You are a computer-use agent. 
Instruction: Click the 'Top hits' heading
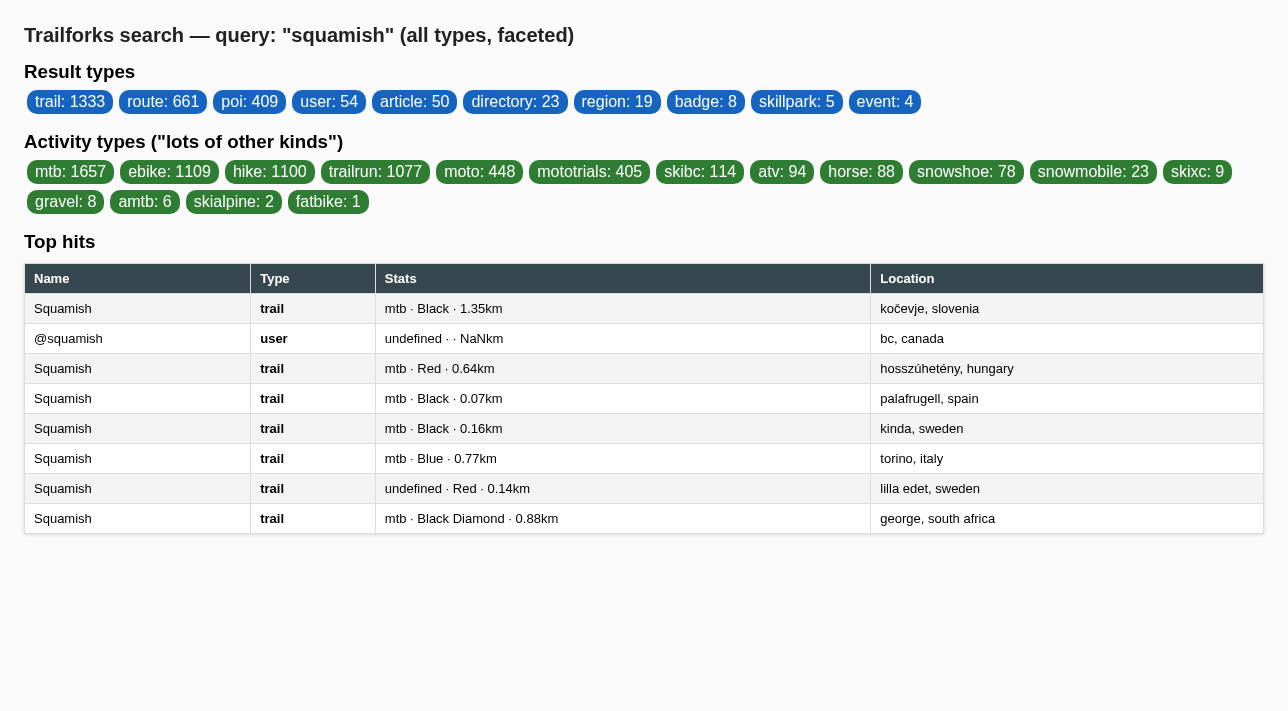(x=60, y=242)
